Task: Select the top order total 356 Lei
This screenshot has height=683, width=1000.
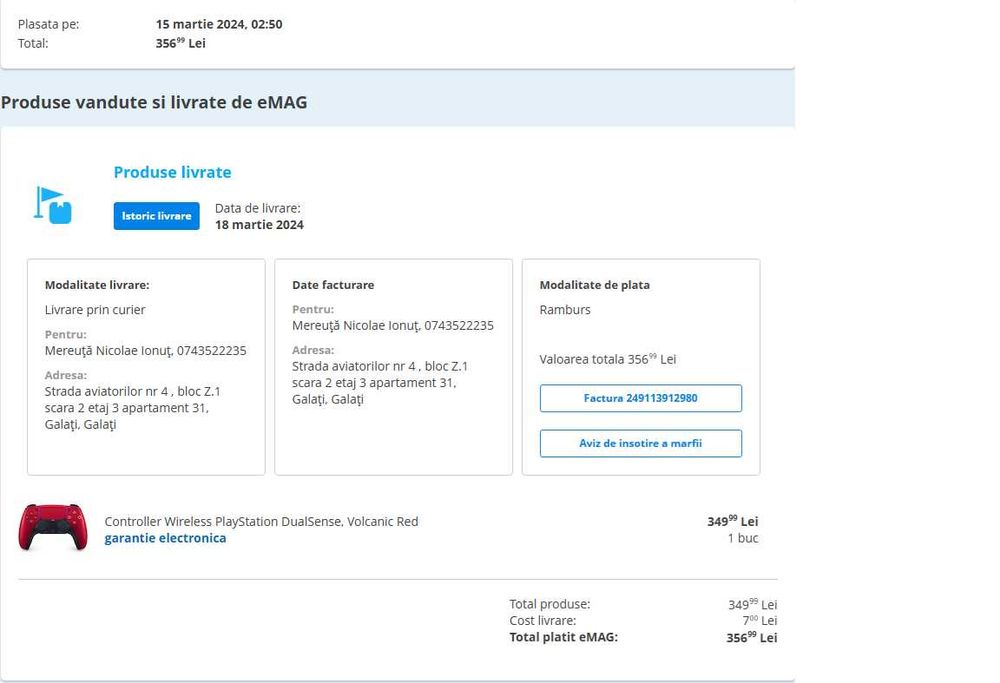Action: pyautogui.click(x=180, y=43)
